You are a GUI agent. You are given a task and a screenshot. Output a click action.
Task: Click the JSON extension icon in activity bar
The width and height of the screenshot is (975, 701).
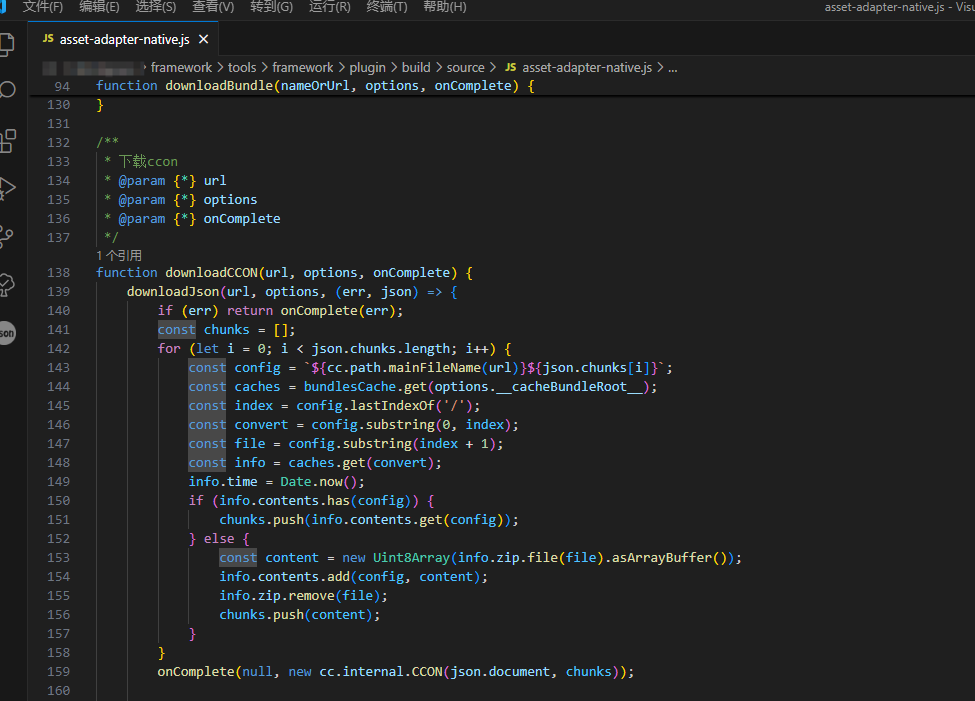6,332
